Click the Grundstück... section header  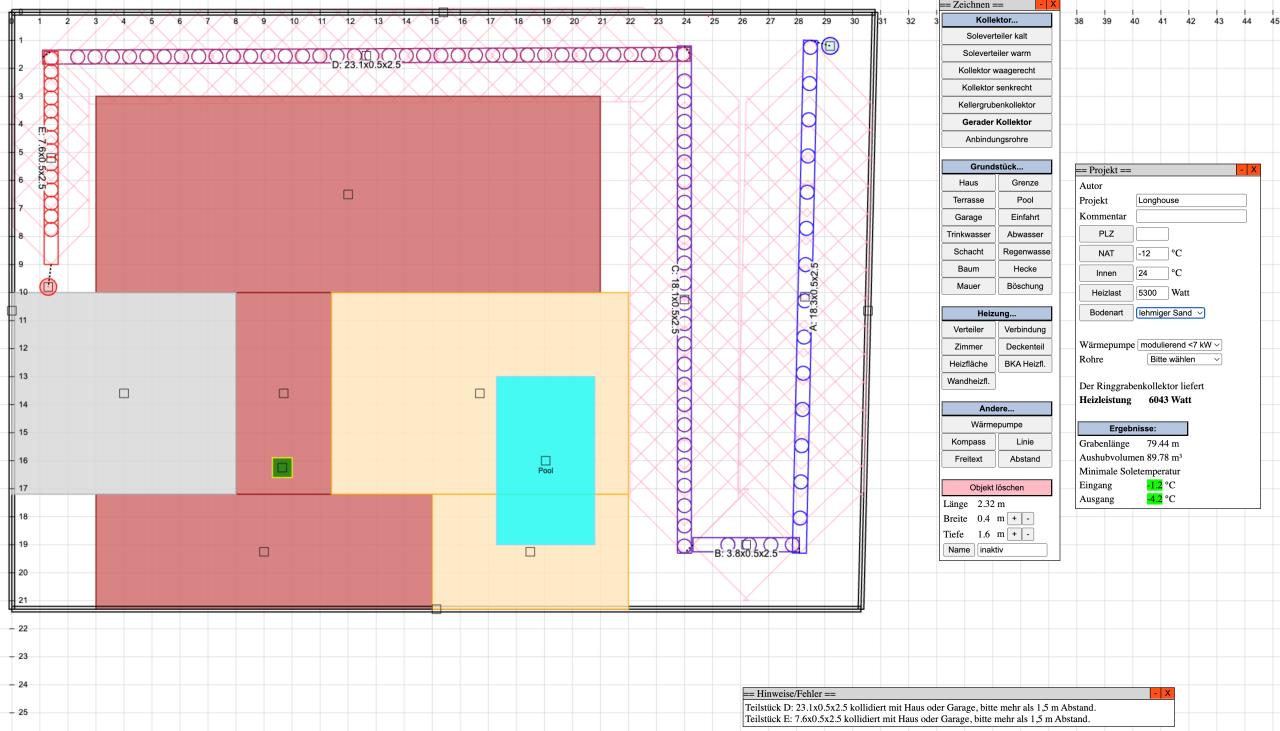[x=997, y=166]
